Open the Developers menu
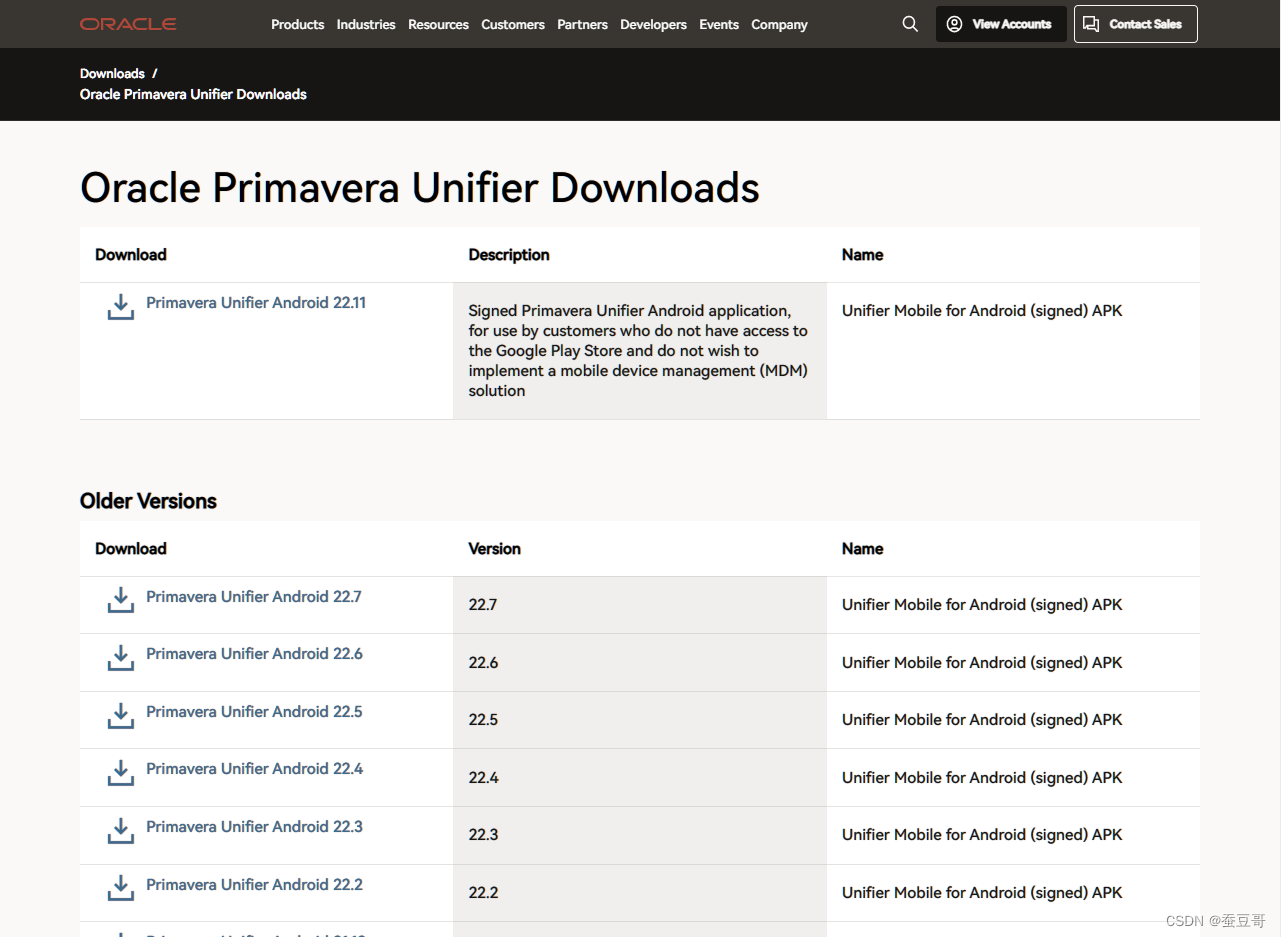1281x937 pixels. tap(653, 24)
